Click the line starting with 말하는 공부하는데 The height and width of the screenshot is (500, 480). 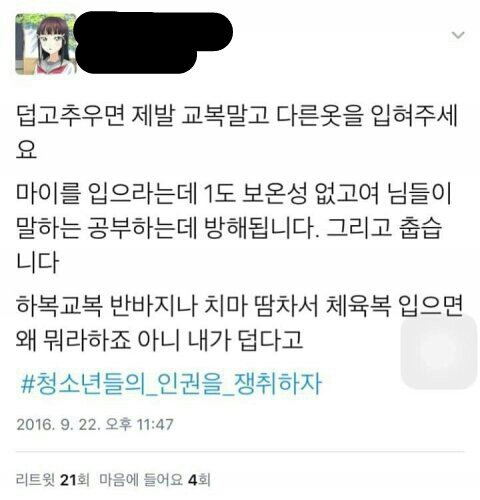229,228
